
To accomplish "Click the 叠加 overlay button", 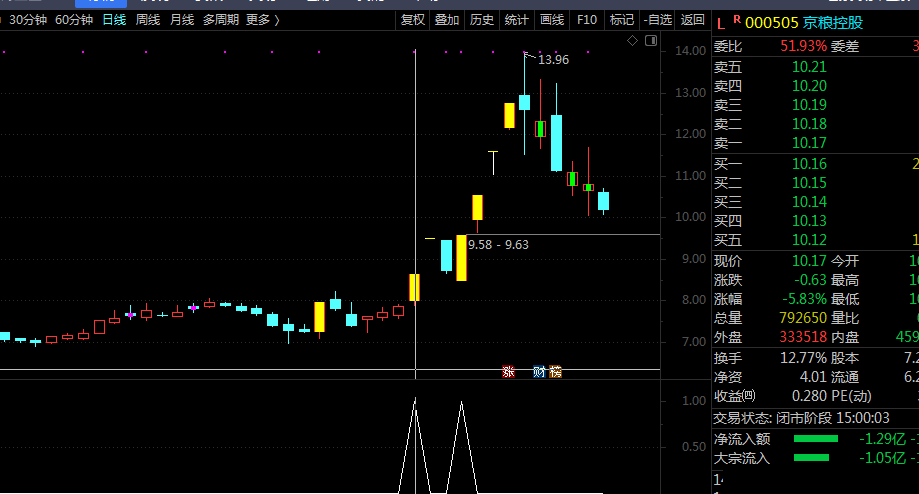I will (447, 20).
